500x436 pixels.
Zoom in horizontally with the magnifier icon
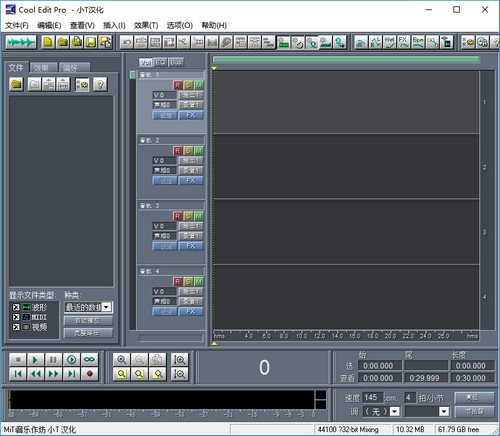[x=122, y=360]
